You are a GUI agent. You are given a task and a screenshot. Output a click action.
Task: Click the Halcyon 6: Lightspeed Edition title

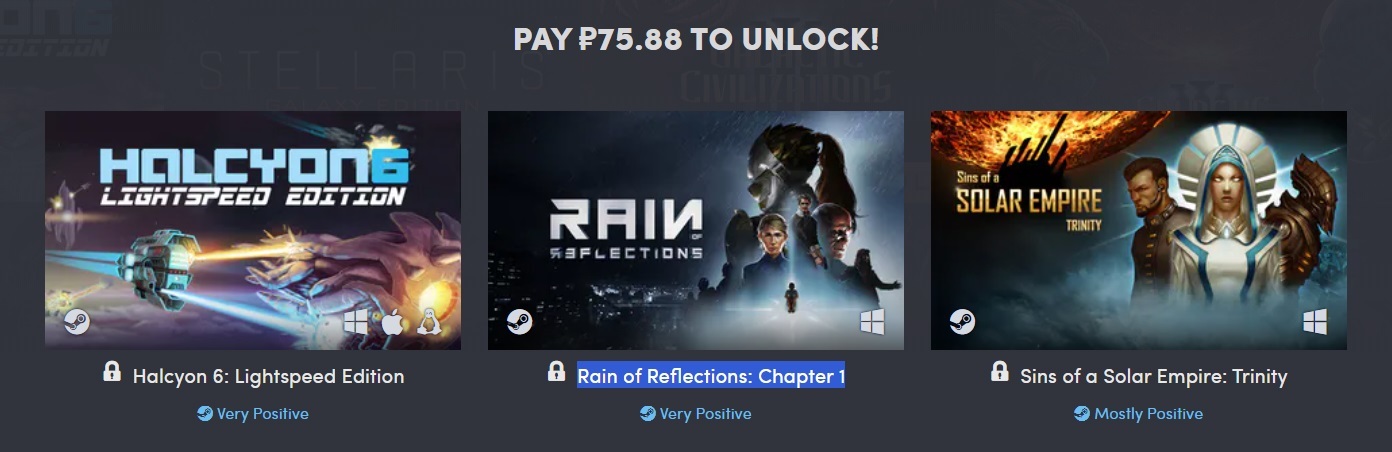pos(268,377)
